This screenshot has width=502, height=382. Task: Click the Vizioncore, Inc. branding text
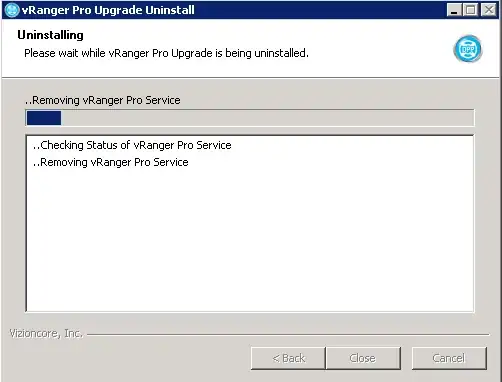coord(46,333)
